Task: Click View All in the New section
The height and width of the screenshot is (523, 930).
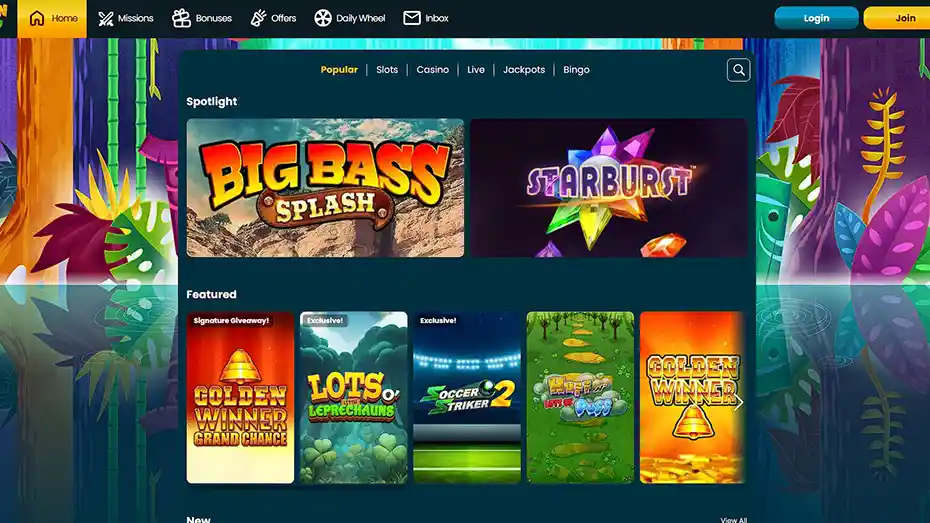Action: [734, 519]
